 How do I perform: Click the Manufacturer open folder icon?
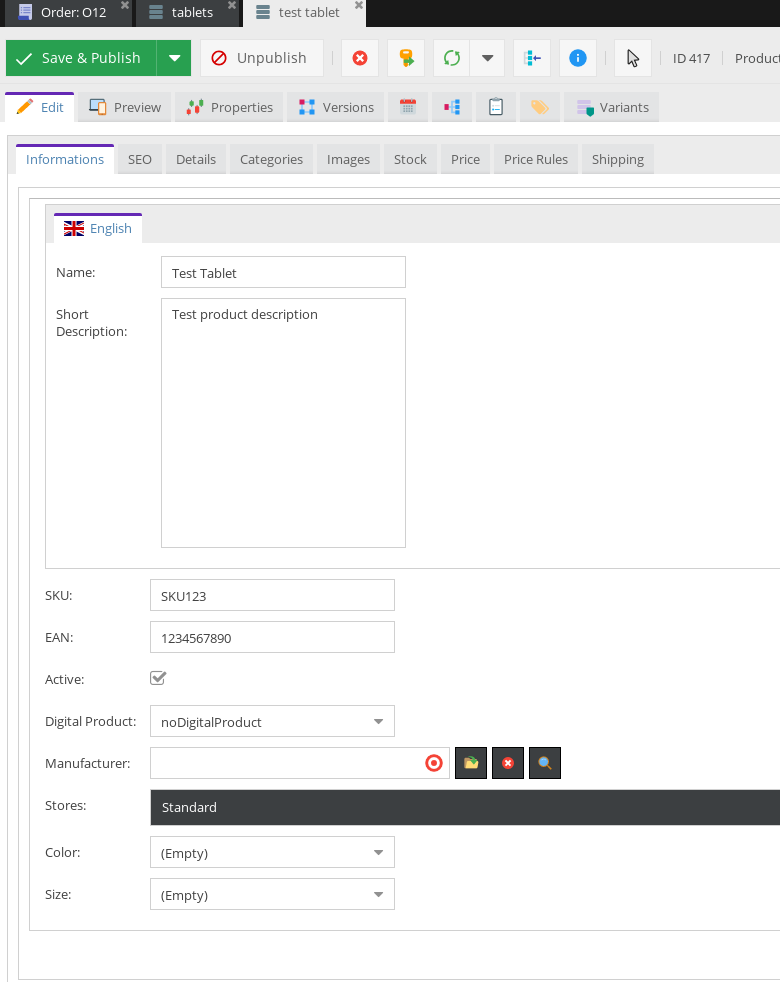point(471,763)
